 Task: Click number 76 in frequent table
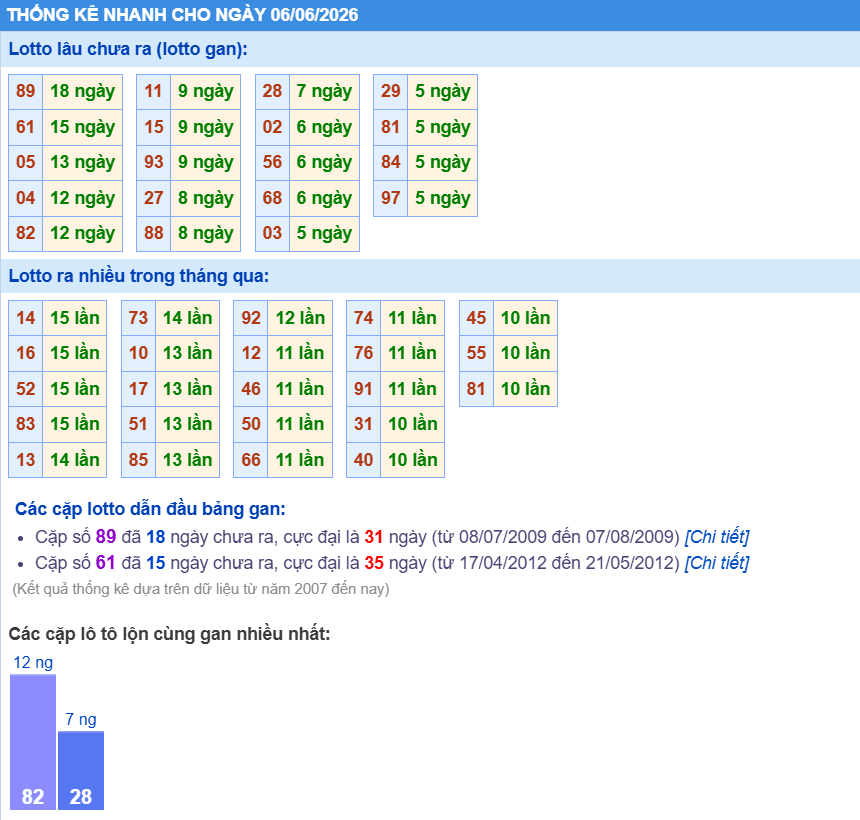coord(364,353)
